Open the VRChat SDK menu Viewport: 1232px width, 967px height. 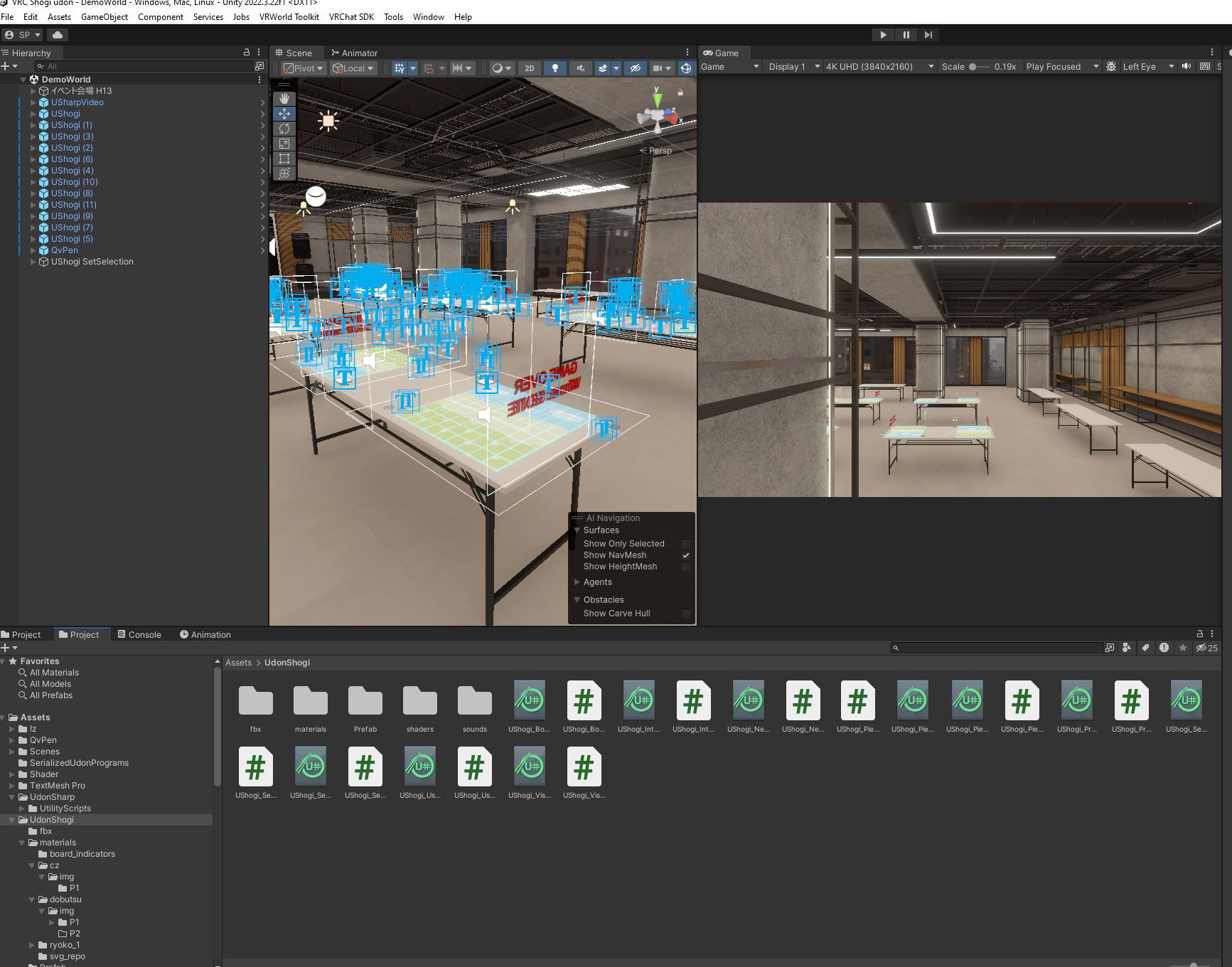point(351,17)
